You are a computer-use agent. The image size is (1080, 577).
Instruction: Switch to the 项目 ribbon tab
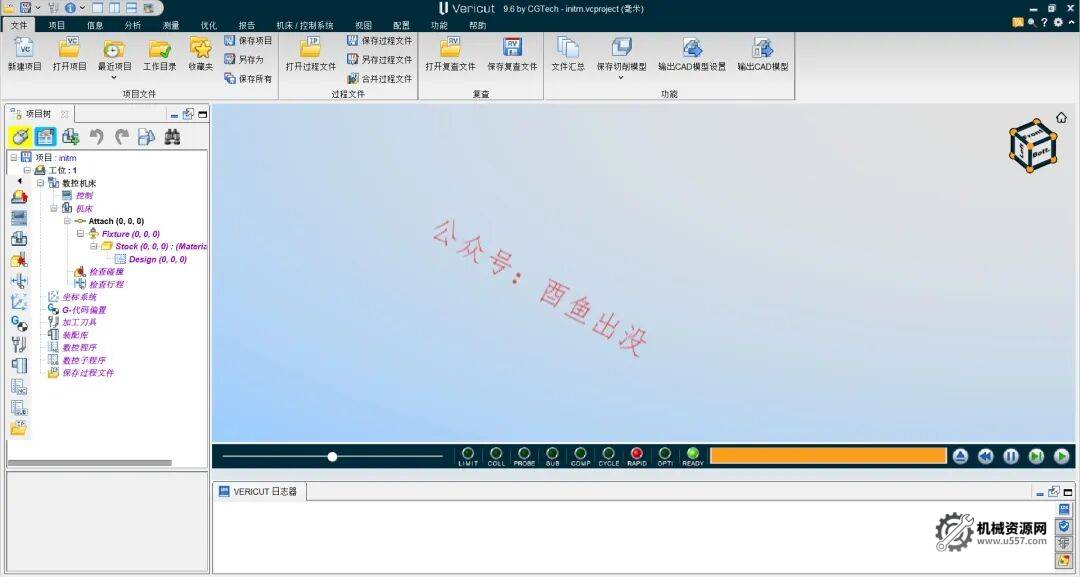tap(56, 25)
